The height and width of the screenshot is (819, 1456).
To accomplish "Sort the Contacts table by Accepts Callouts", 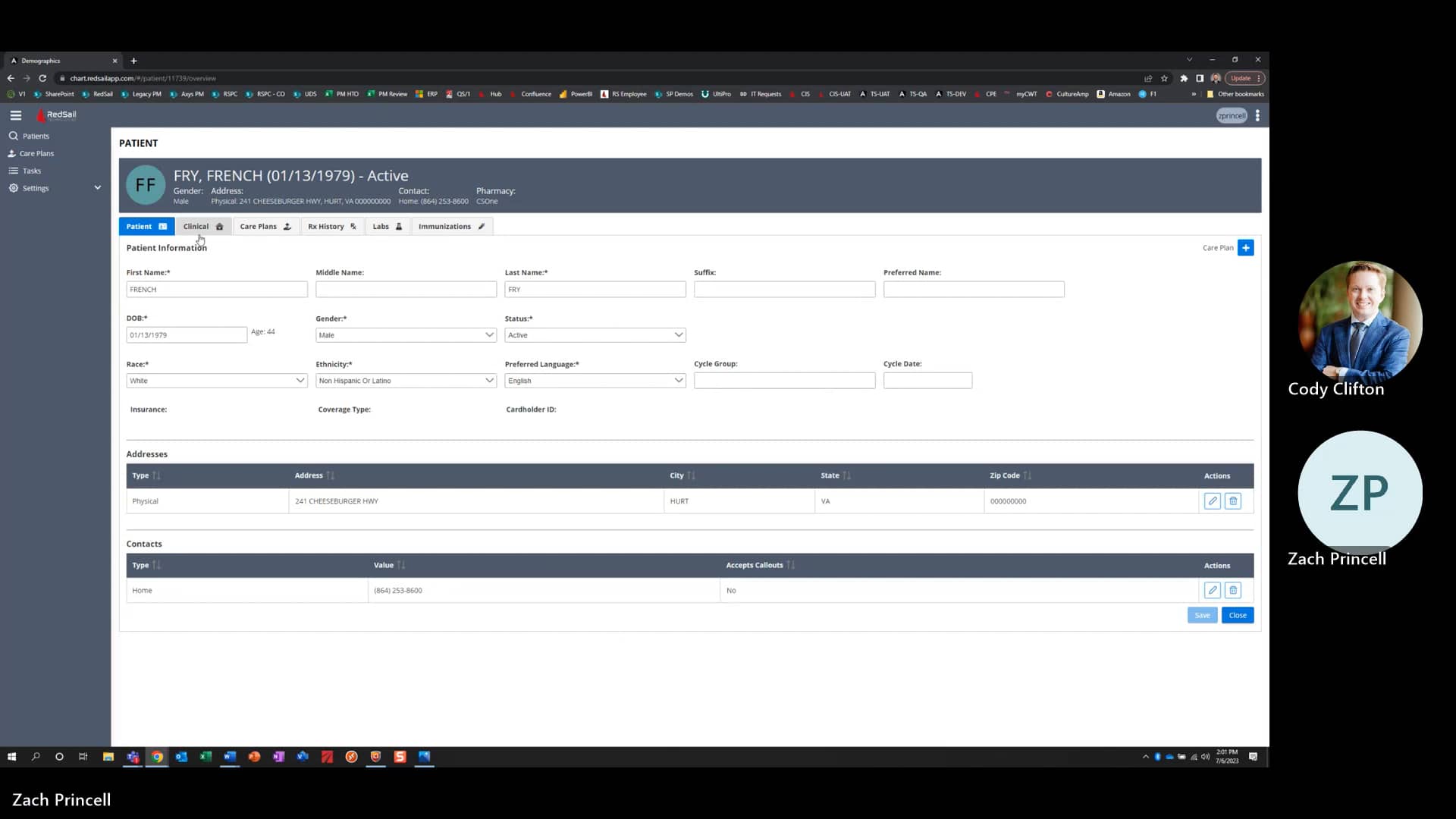I will pyautogui.click(x=789, y=564).
